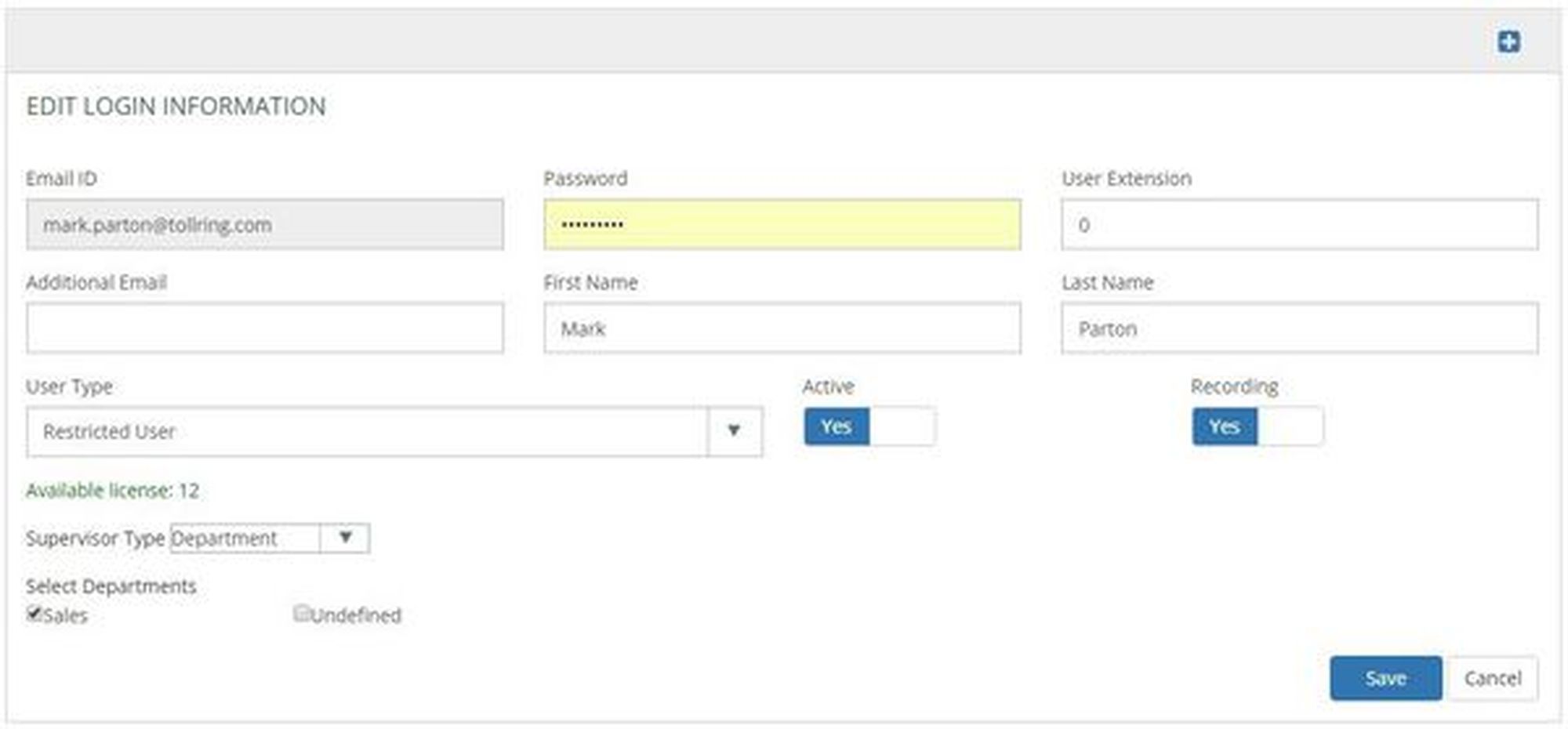
Task: Click the Available license count text
Action: tap(112, 491)
